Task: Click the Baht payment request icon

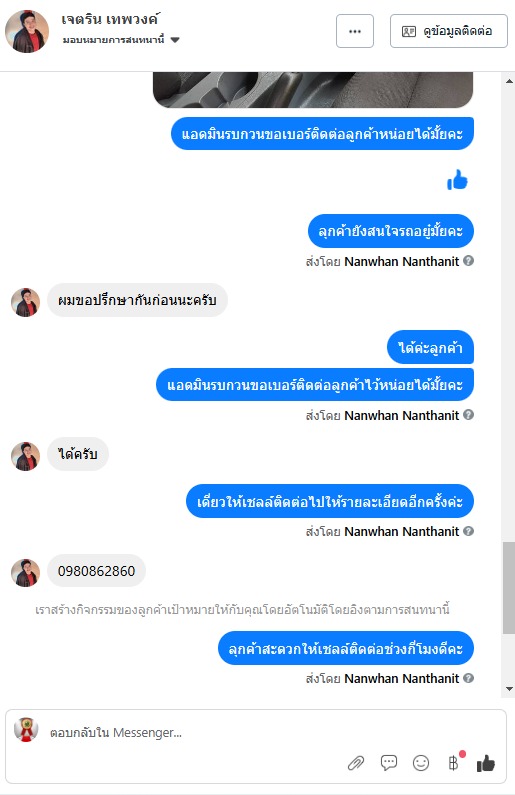Action: pos(453,763)
